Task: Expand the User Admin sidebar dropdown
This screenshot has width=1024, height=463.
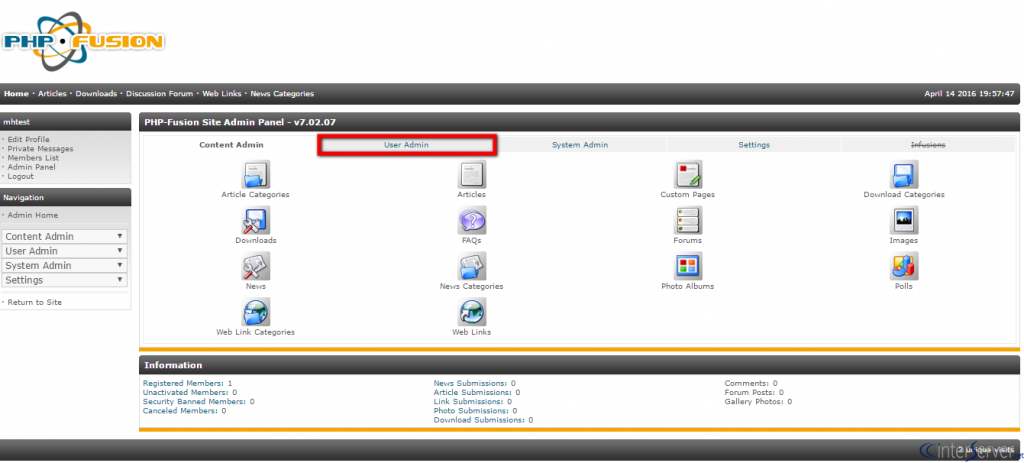Action: tap(65, 251)
